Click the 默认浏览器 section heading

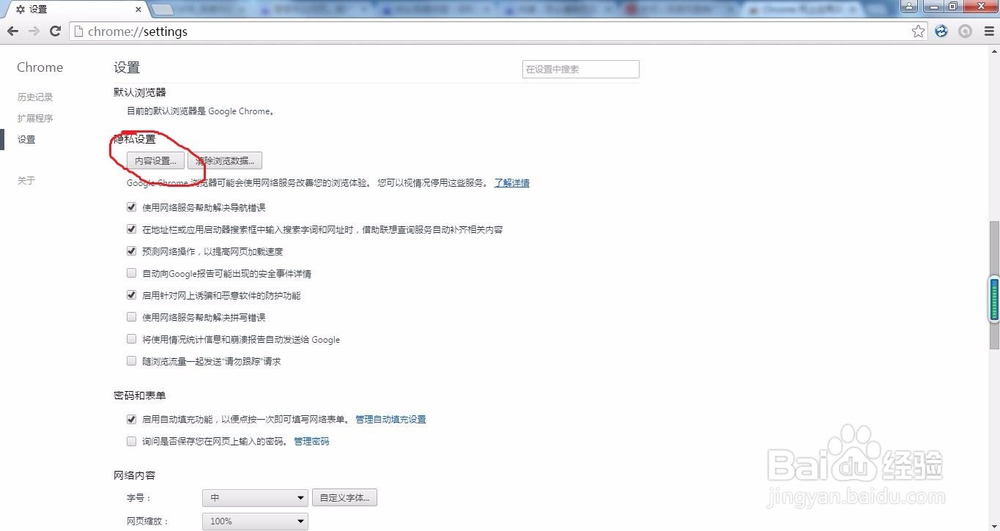click(140, 92)
